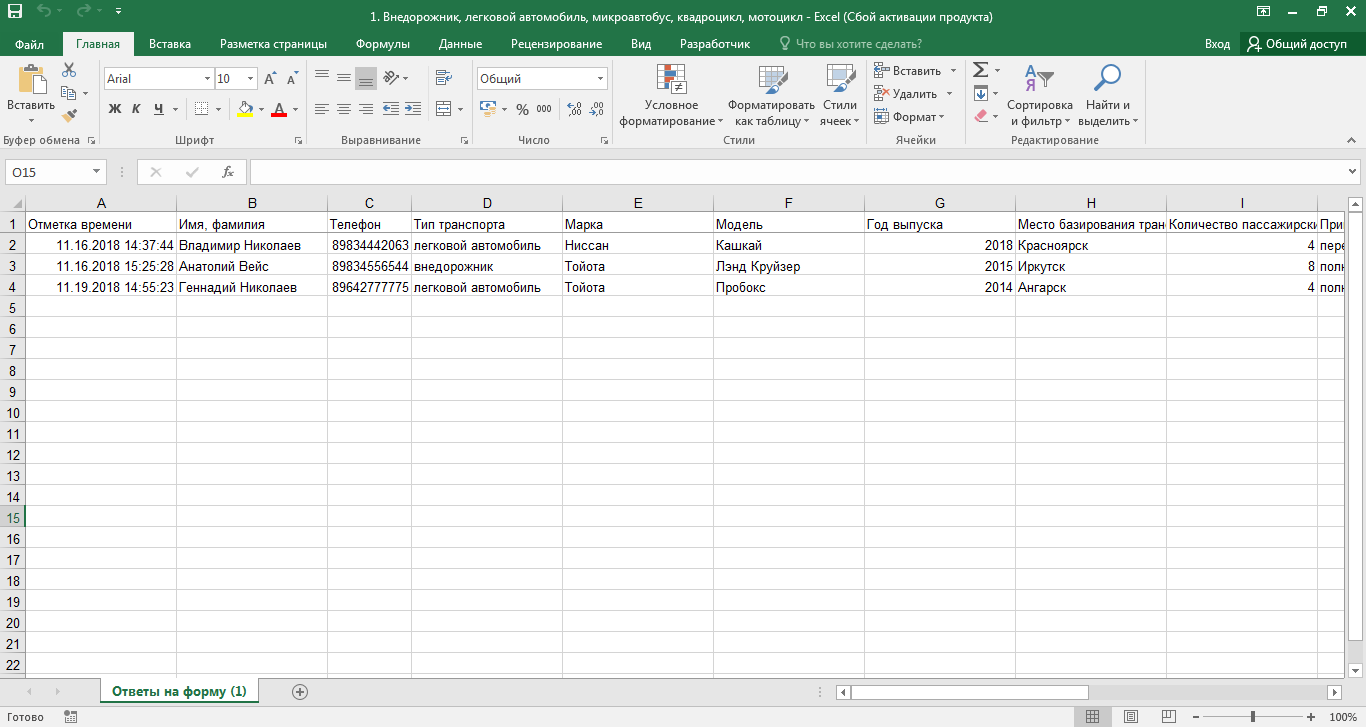Click the Общий доступ share button
Image resolution: width=1366 pixels, height=727 pixels.
(1296, 44)
